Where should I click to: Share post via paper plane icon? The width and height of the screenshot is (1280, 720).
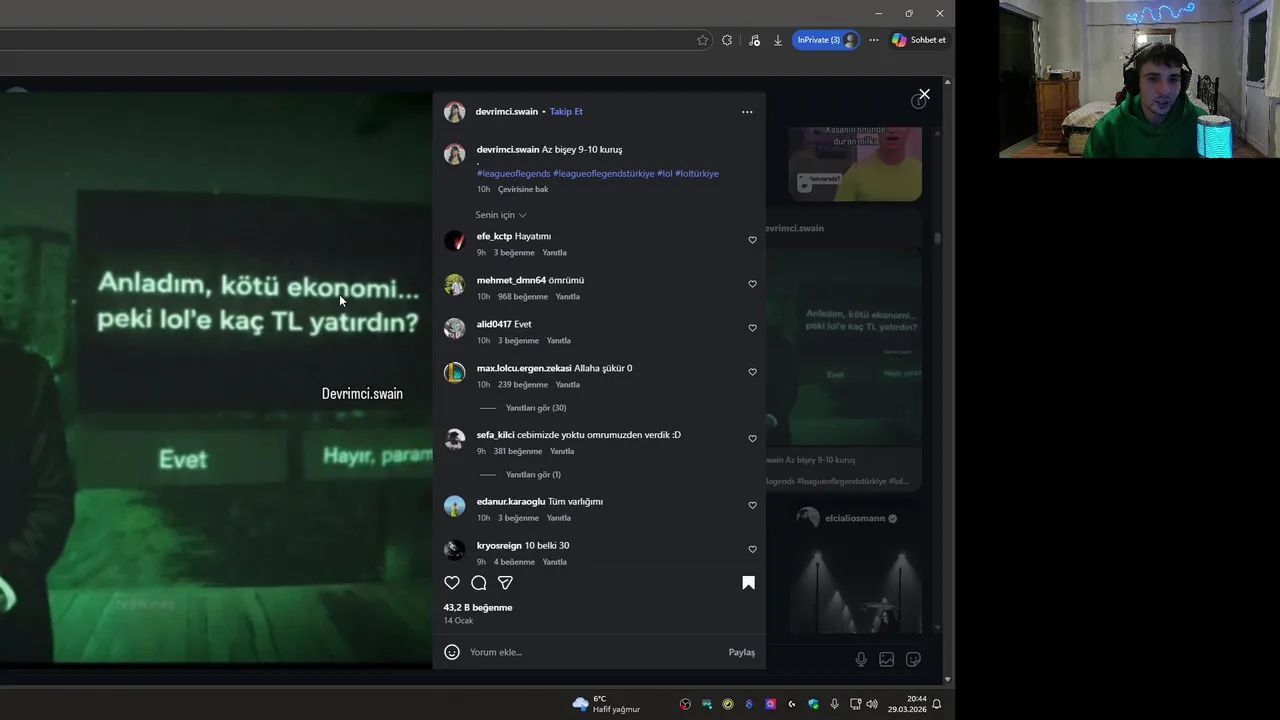[506, 583]
